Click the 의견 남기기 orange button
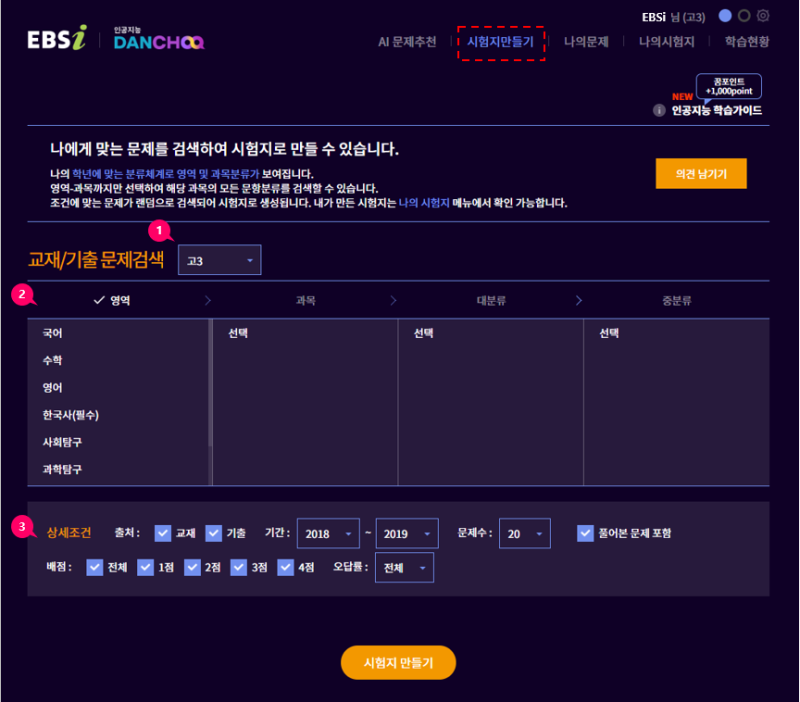 coord(700,173)
